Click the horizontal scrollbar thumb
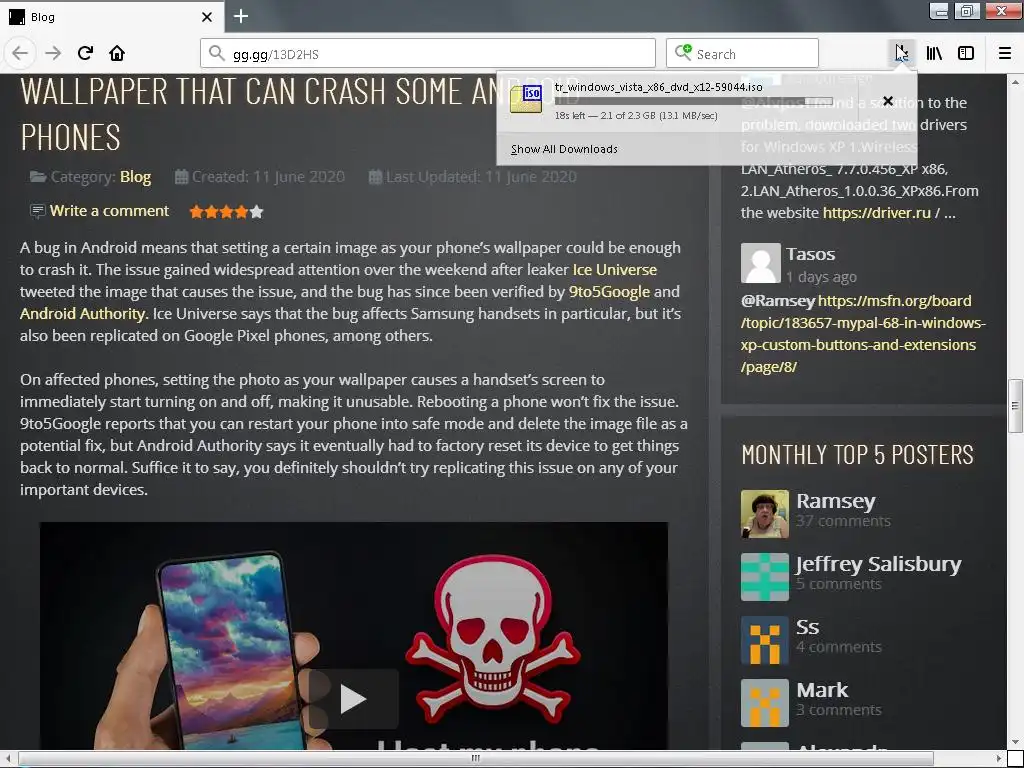This screenshot has height=768, width=1024. point(476,758)
